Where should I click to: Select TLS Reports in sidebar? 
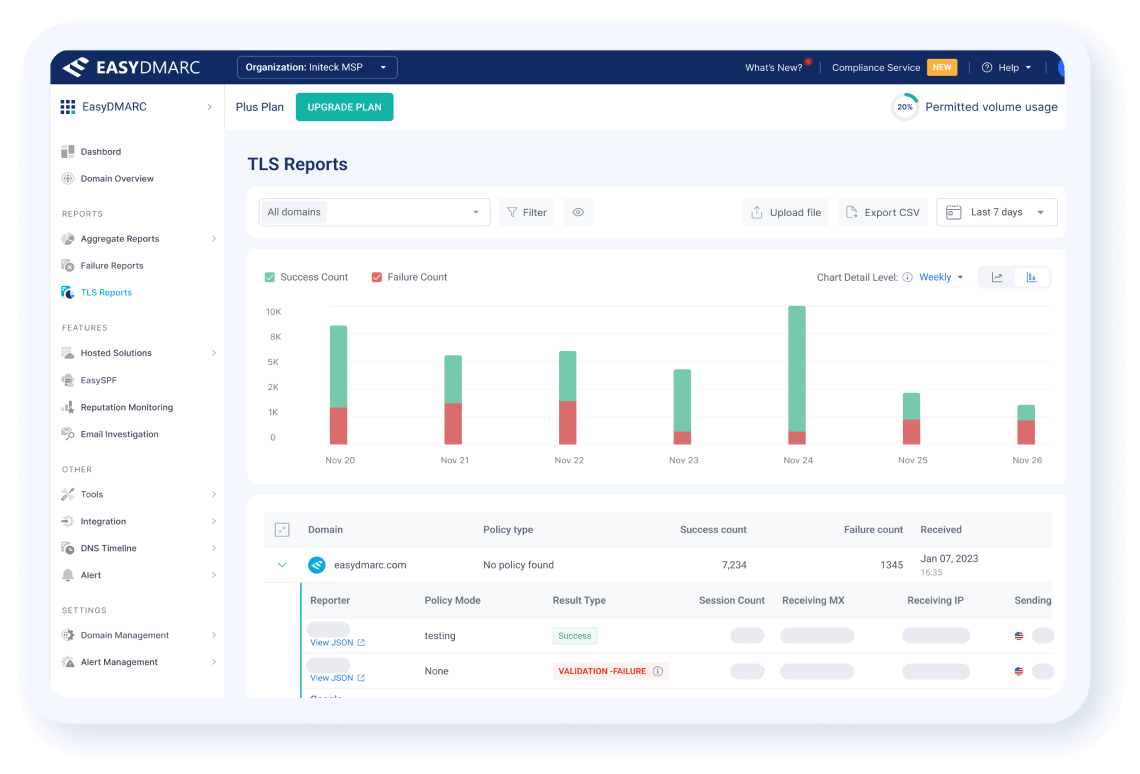coord(106,292)
